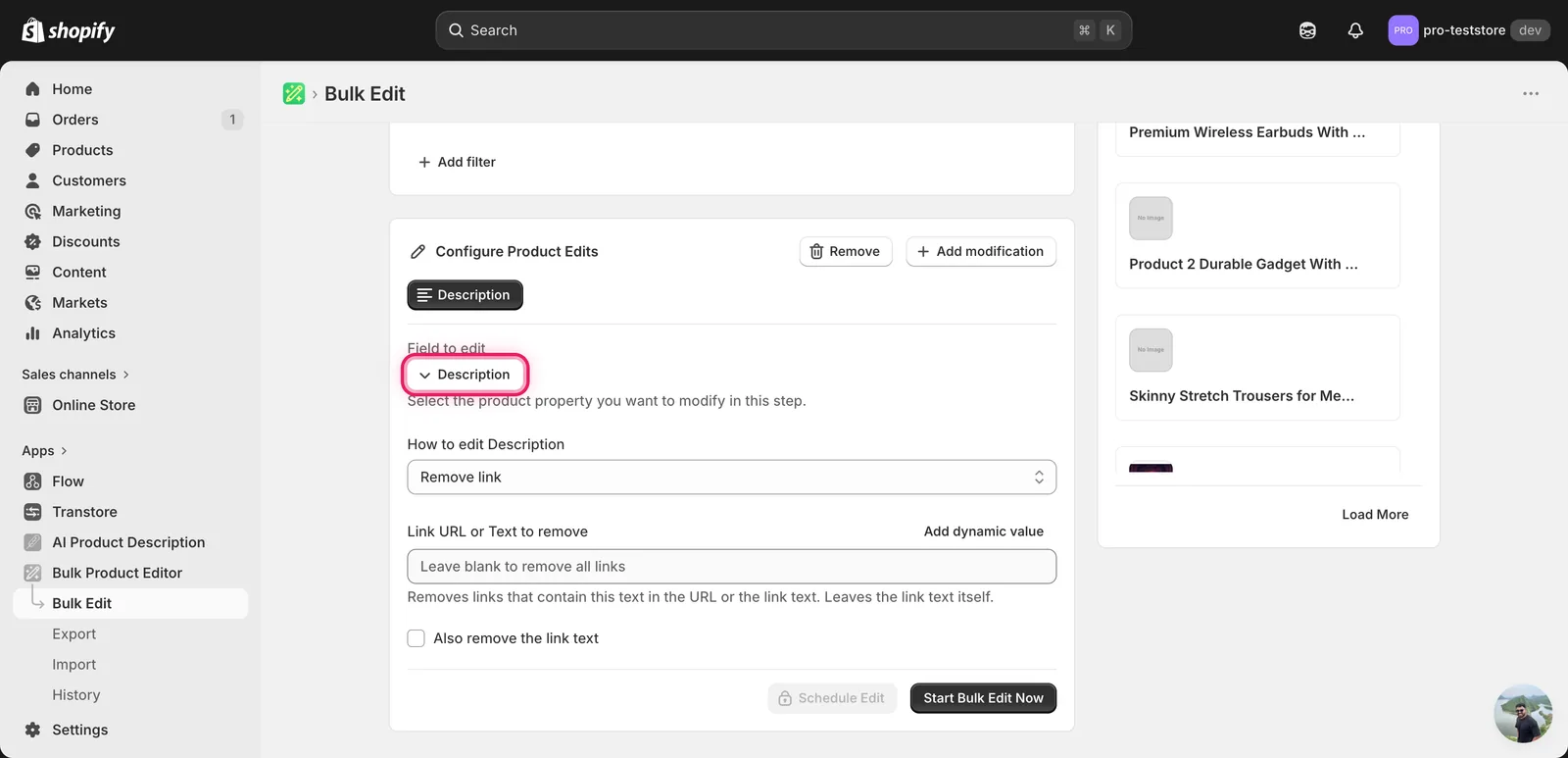Image resolution: width=1568 pixels, height=758 pixels.
Task: Open the support chat avatar bubble
Action: [x=1523, y=714]
